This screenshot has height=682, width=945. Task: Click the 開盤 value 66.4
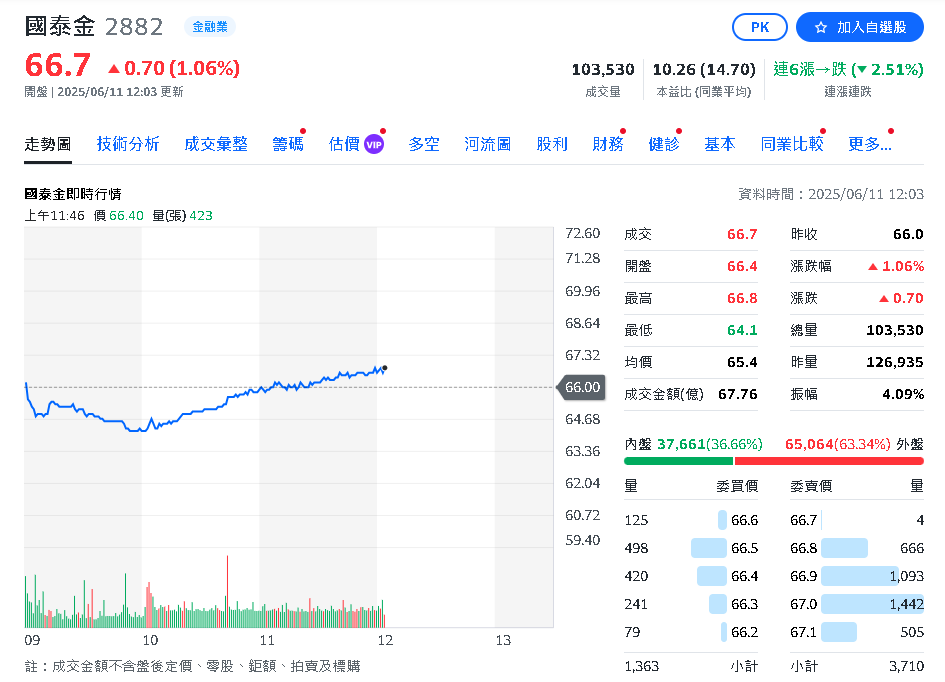tap(742, 266)
